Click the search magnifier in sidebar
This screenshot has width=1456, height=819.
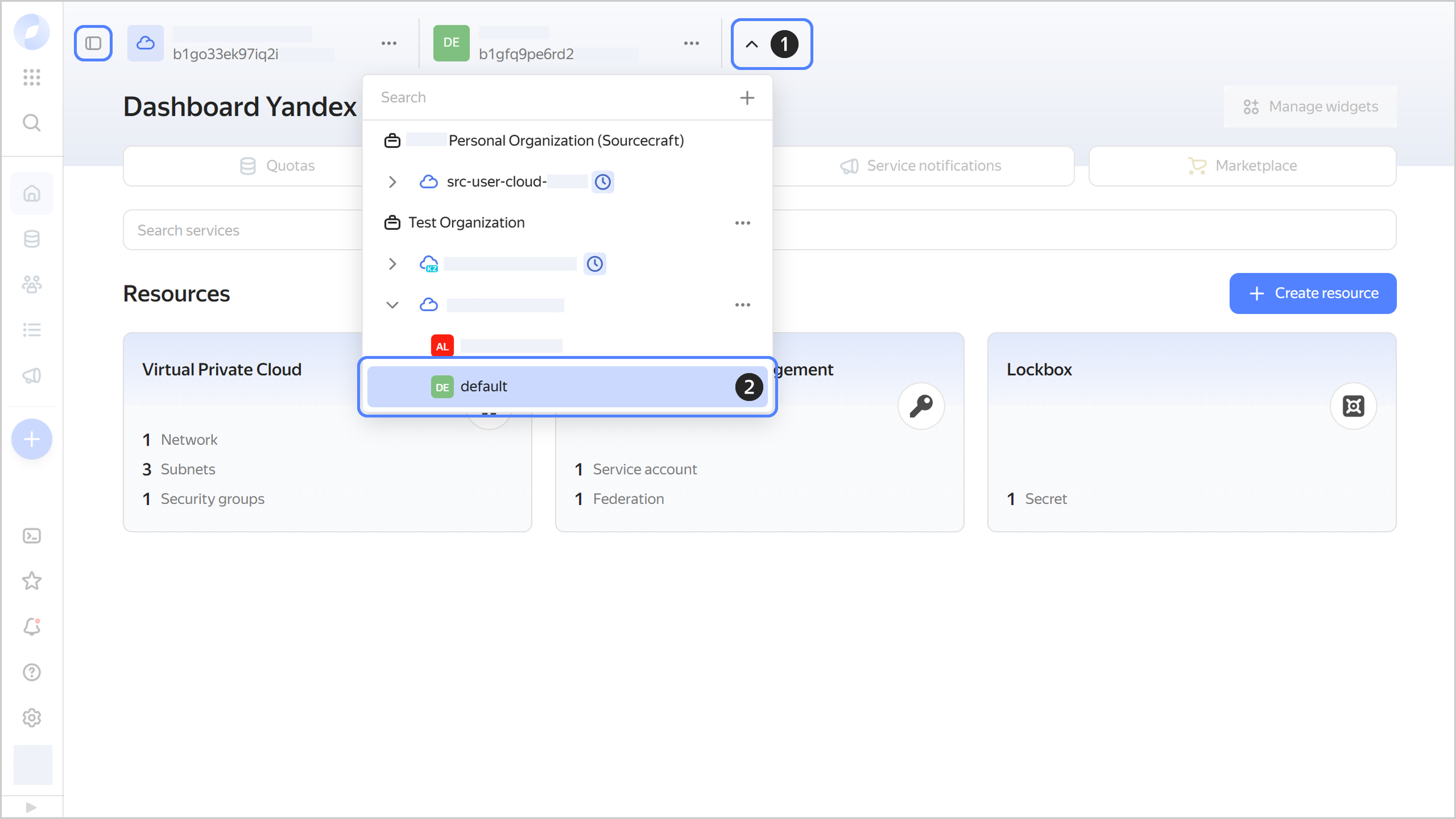coord(32,122)
